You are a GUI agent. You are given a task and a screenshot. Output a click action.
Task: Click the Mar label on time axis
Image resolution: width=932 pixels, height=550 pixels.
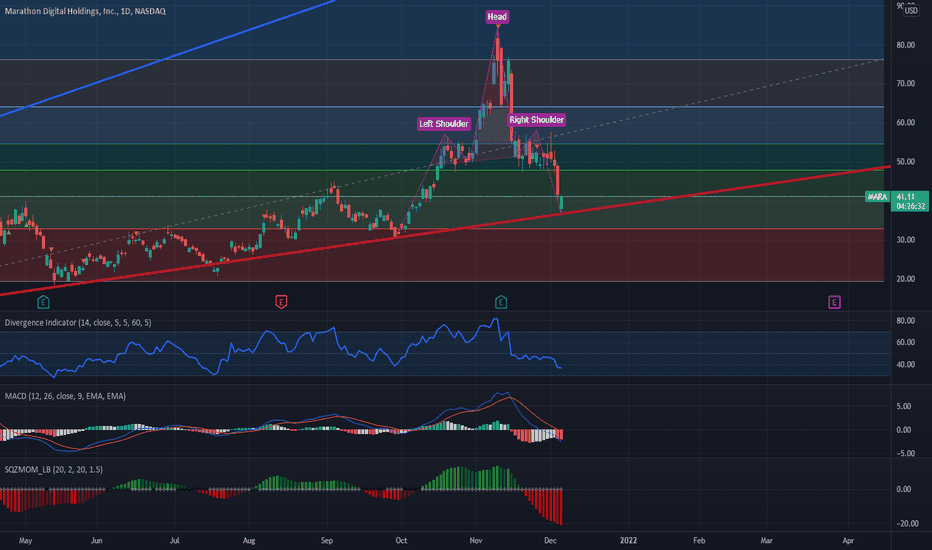pyautogui.click(x=767, y=540)
